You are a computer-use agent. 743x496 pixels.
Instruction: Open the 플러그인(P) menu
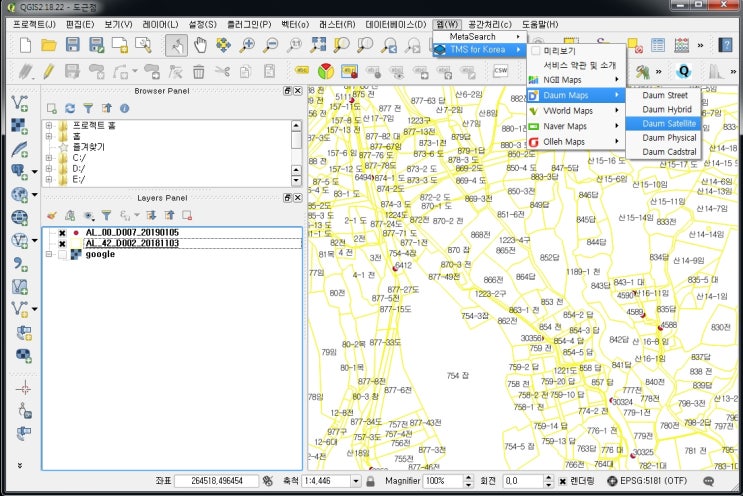tap(249, 24)
